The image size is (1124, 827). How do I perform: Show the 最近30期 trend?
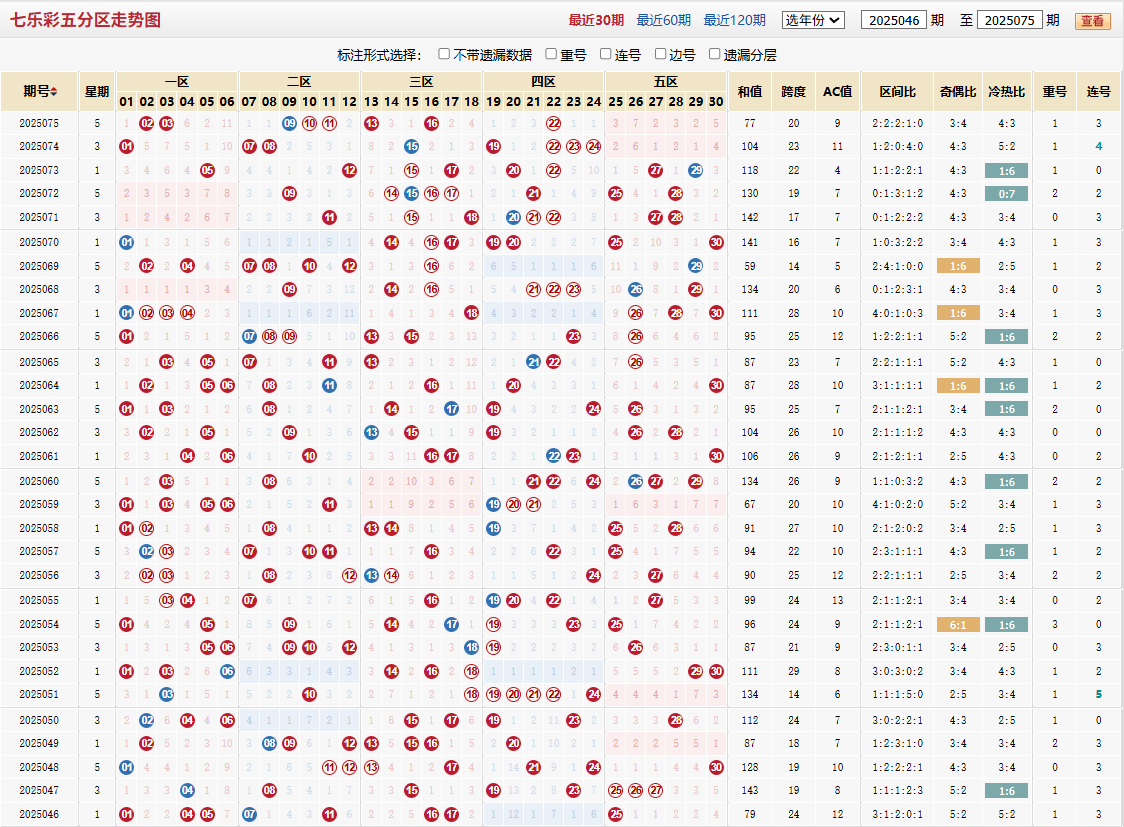[596, 20]
